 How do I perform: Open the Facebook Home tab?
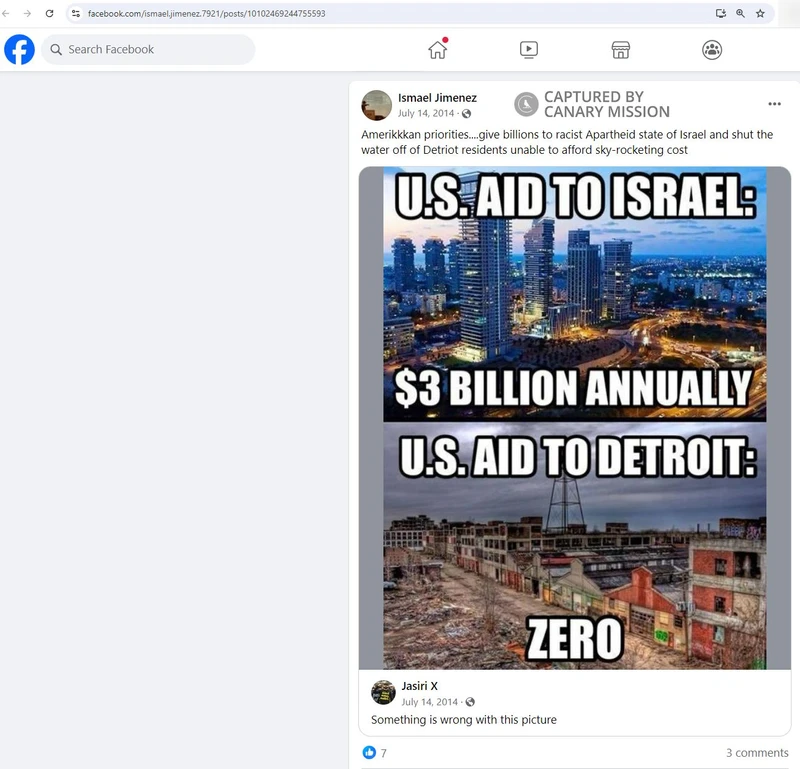click(437, 49)
